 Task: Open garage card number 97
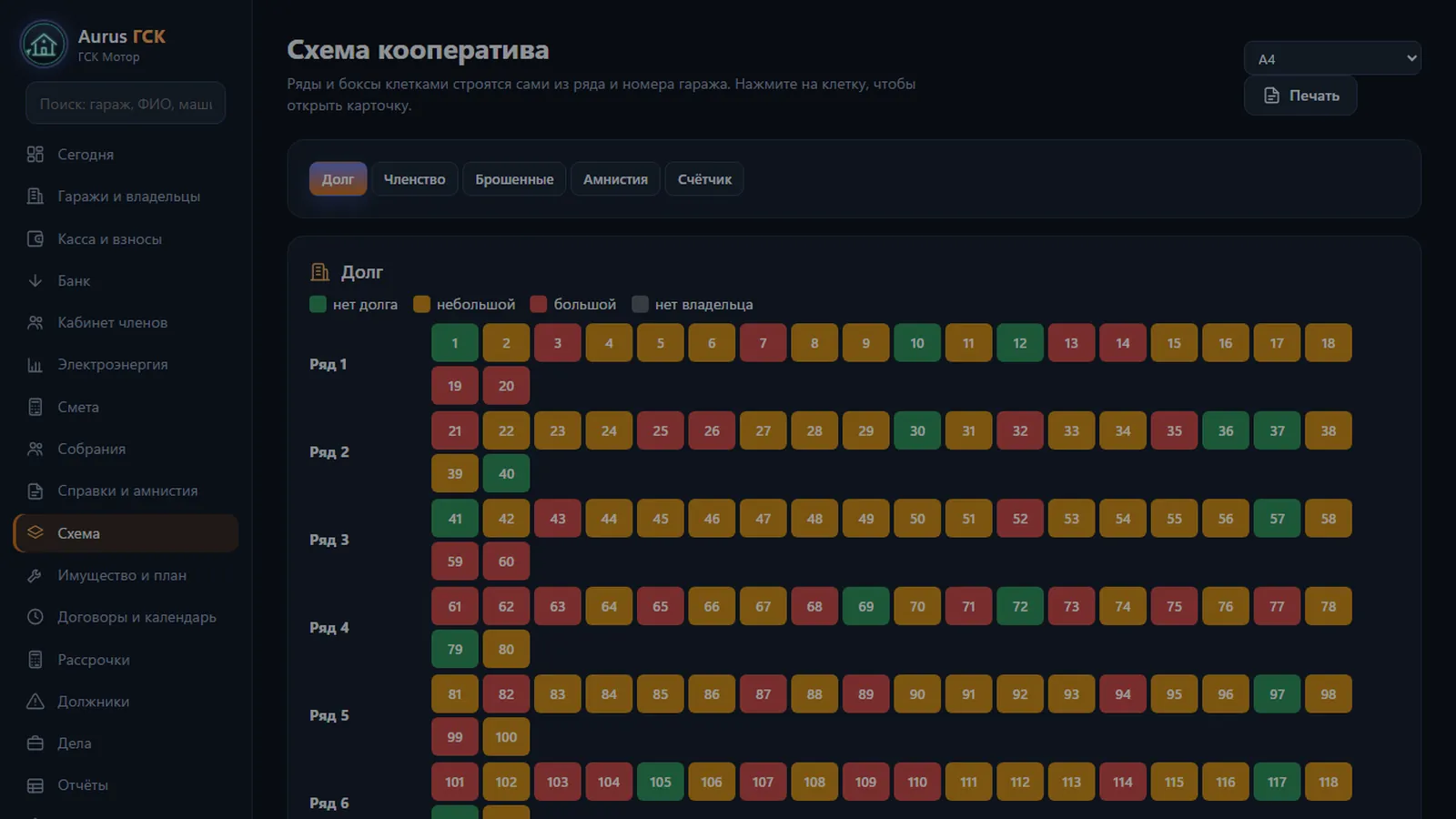1277,694
